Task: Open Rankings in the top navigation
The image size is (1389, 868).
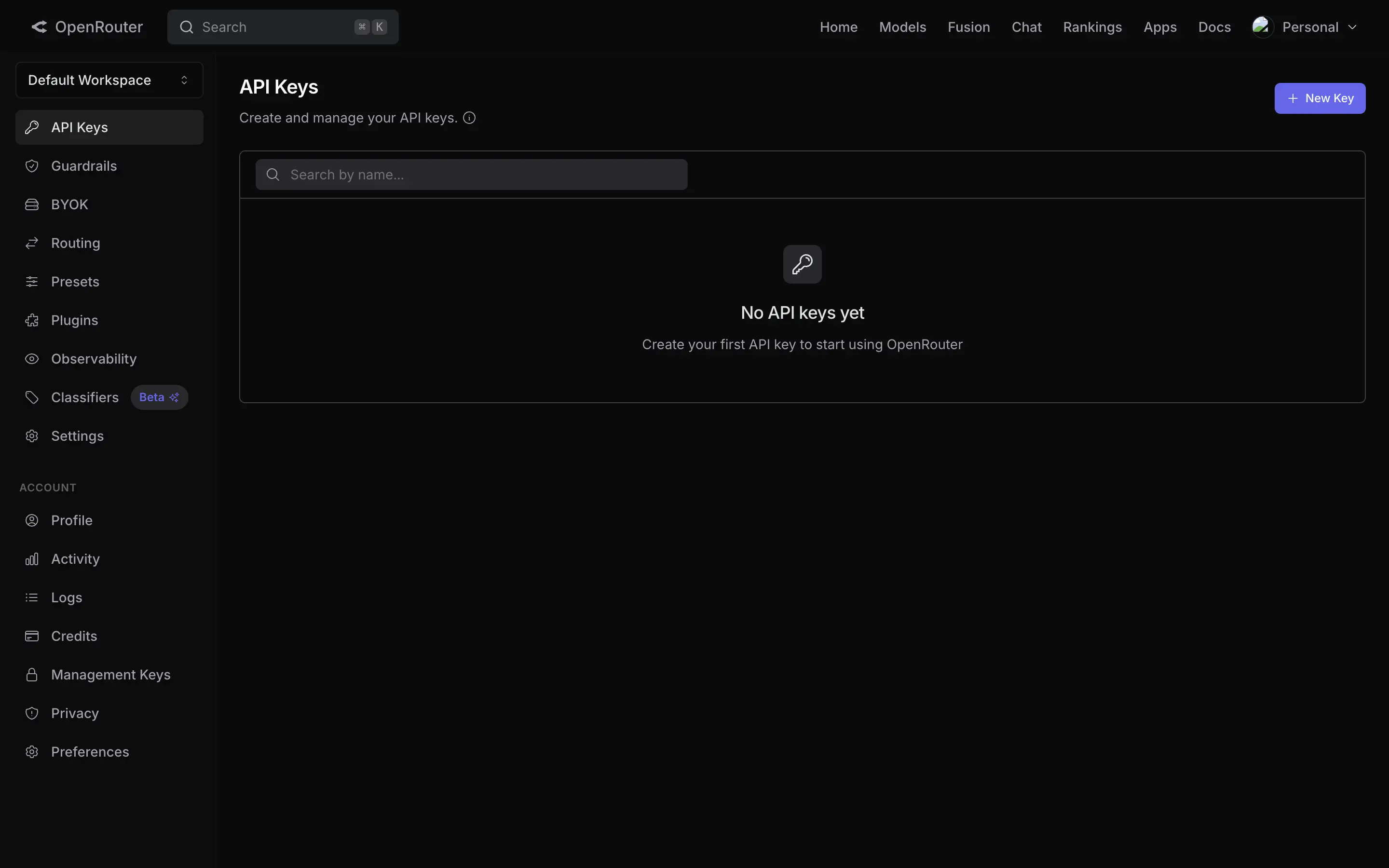Action: 1092,27
